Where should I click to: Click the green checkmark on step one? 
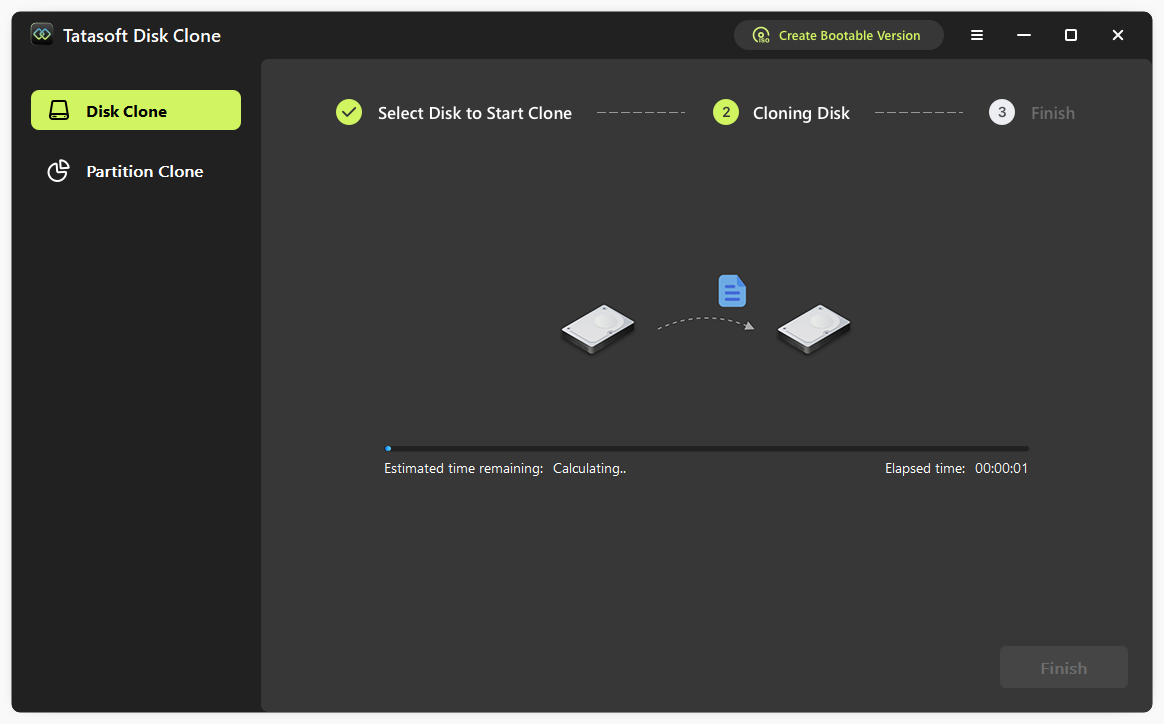(349, 112)
